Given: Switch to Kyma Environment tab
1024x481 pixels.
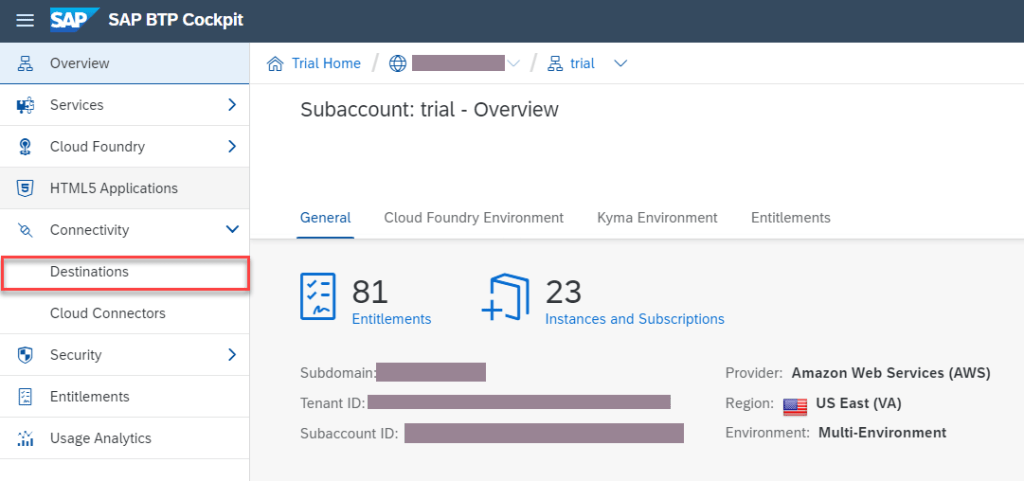Looking at the screenshot, I should pos(657,218).
